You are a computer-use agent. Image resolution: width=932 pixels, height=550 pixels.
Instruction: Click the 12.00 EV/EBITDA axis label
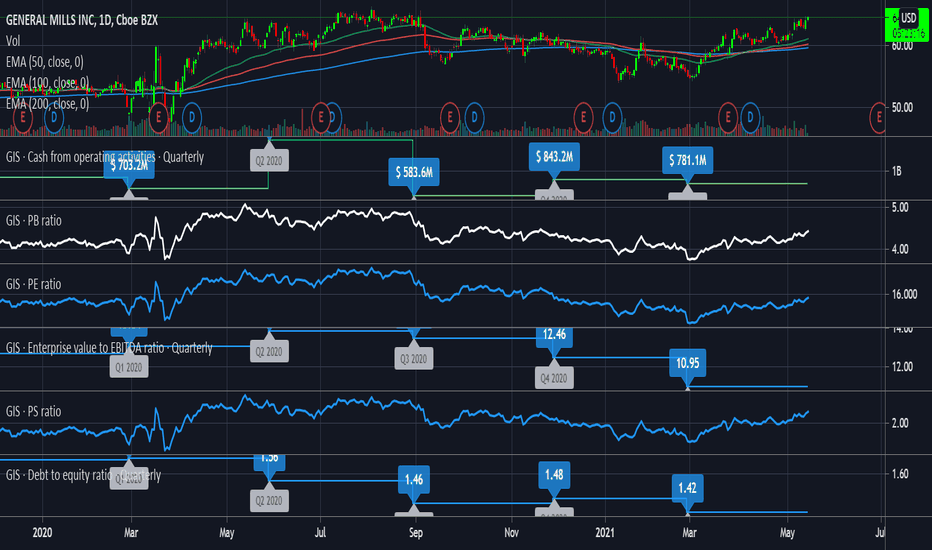(x=902, y=367)
